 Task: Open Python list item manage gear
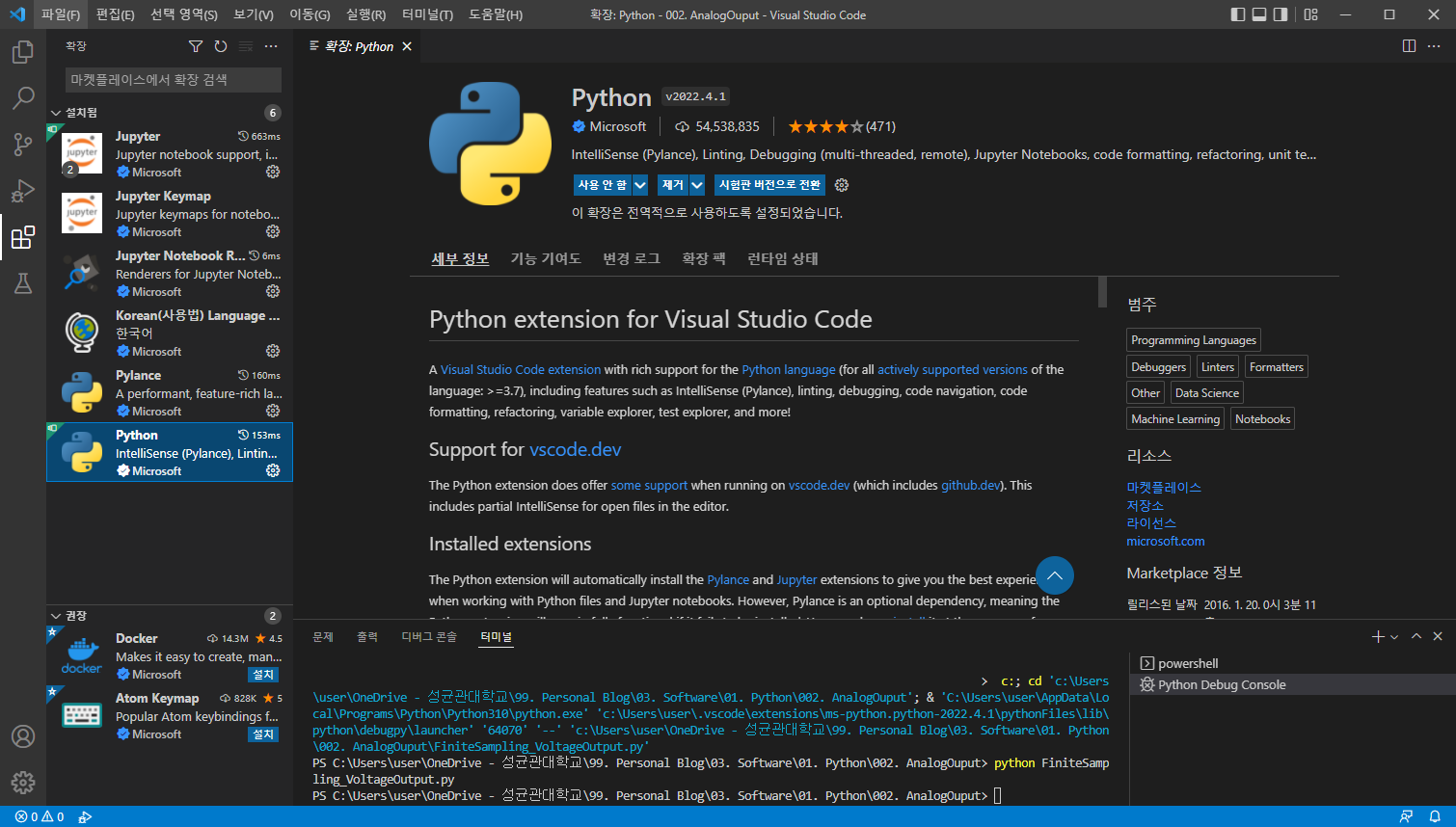273,470
